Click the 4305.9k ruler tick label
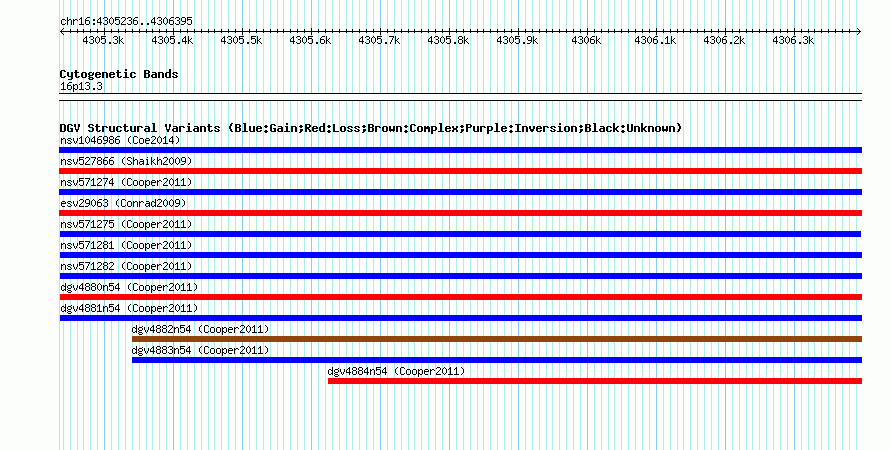This screenshot has width=890, height=450. click(x=517, y=40)
